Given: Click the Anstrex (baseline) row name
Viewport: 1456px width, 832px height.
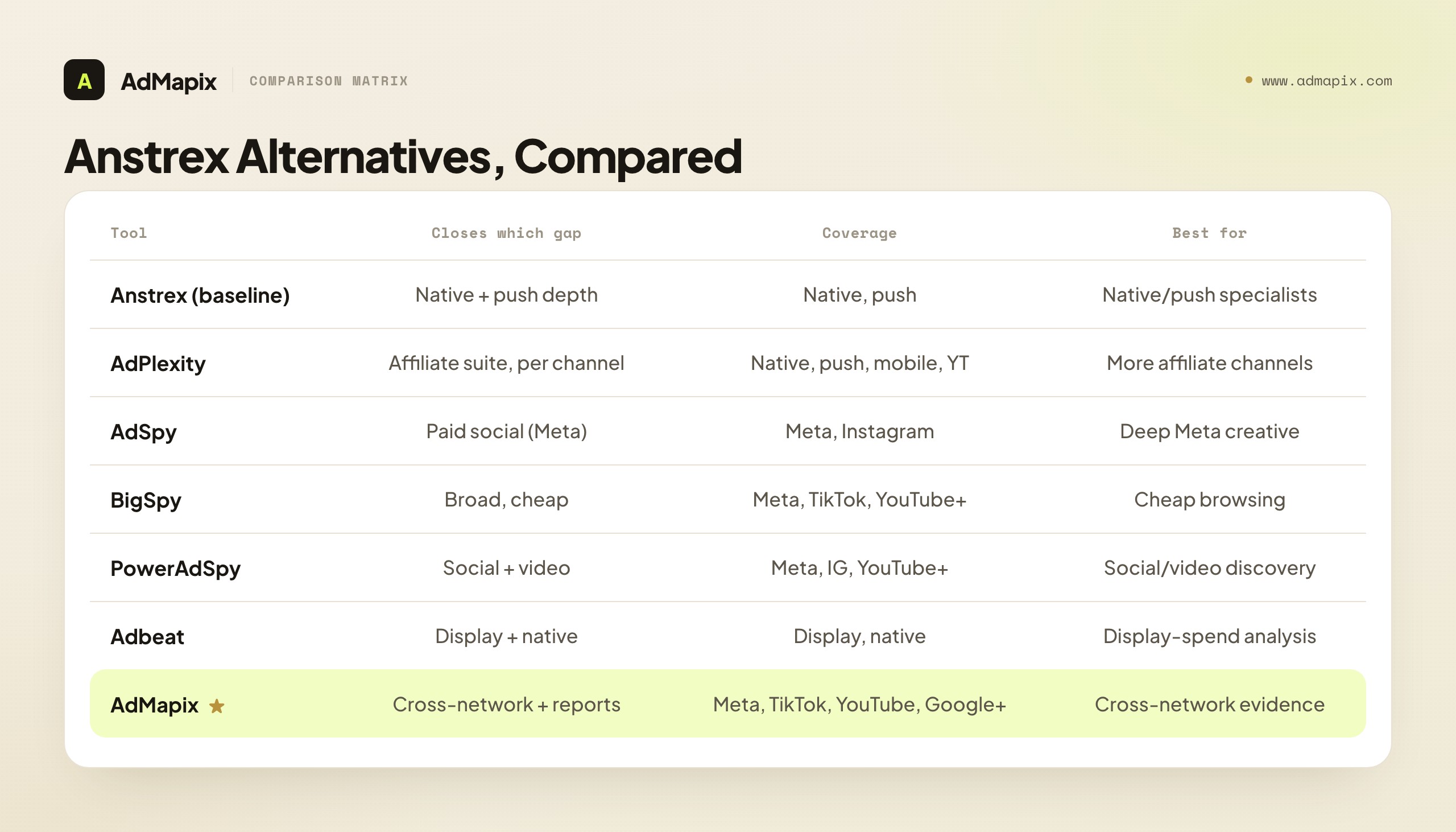Looking at the screenshot, I should click(x=200, y=295).
